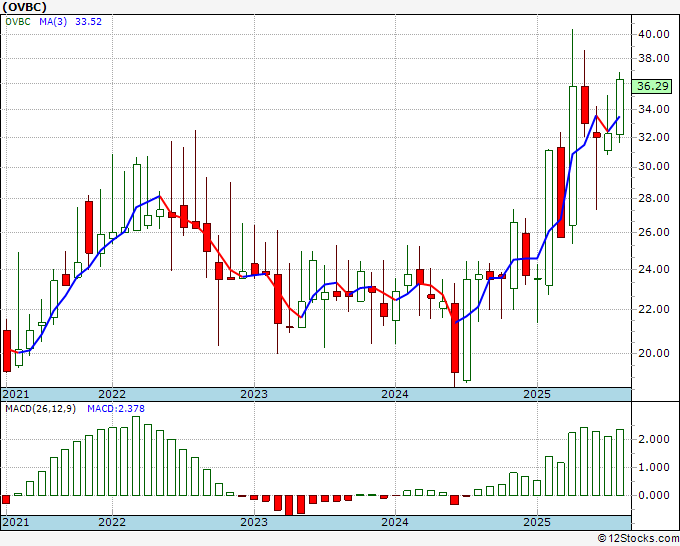The image size is (680, 546).
Task: Click the MACD(26,12,9) indicator label
Action: pos(40,409)
